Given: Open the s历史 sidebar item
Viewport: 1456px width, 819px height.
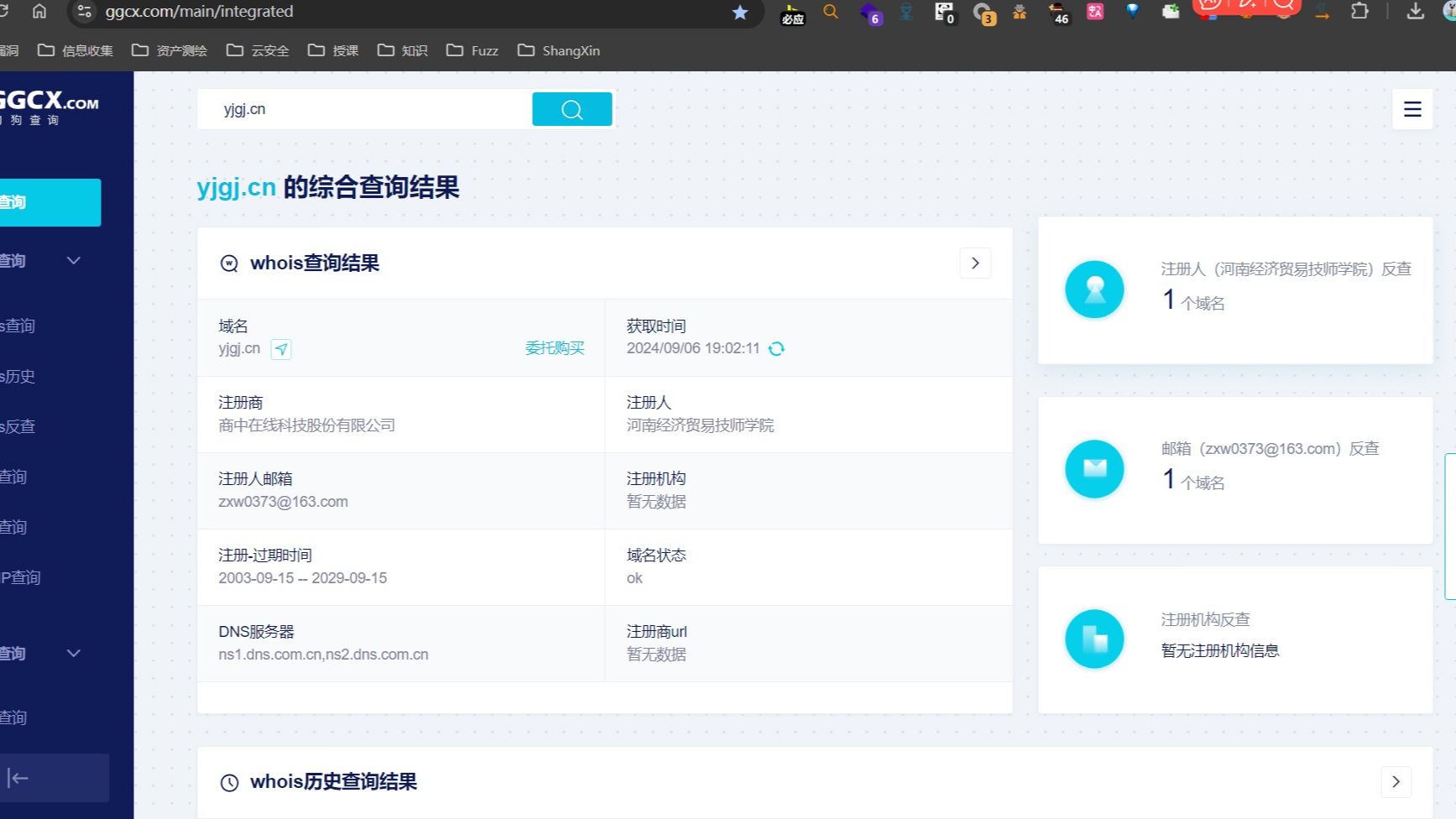Looking at the screenshot, I should pos(18,377).
